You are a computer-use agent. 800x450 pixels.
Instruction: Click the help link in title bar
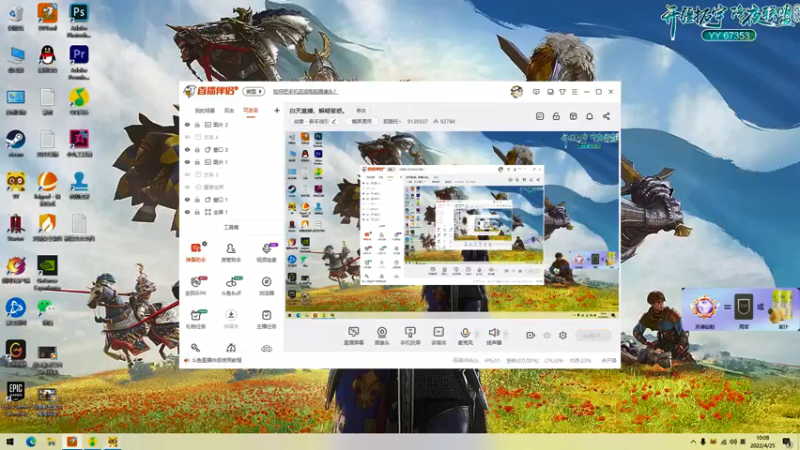305,92
